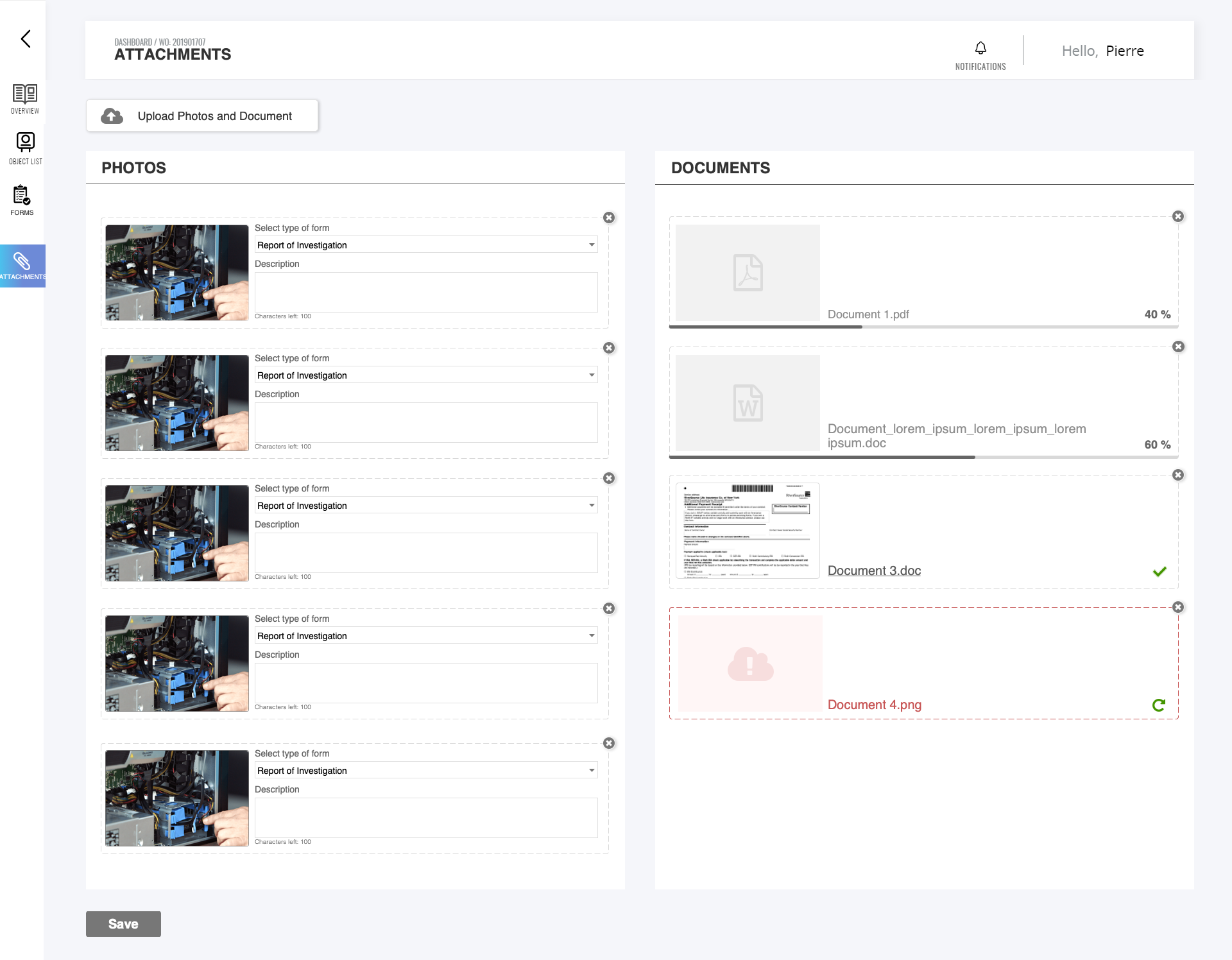This screenshot has width=1232, height=960.
Task: Remove the fifth photo card
Action: (x=609, y=743)
